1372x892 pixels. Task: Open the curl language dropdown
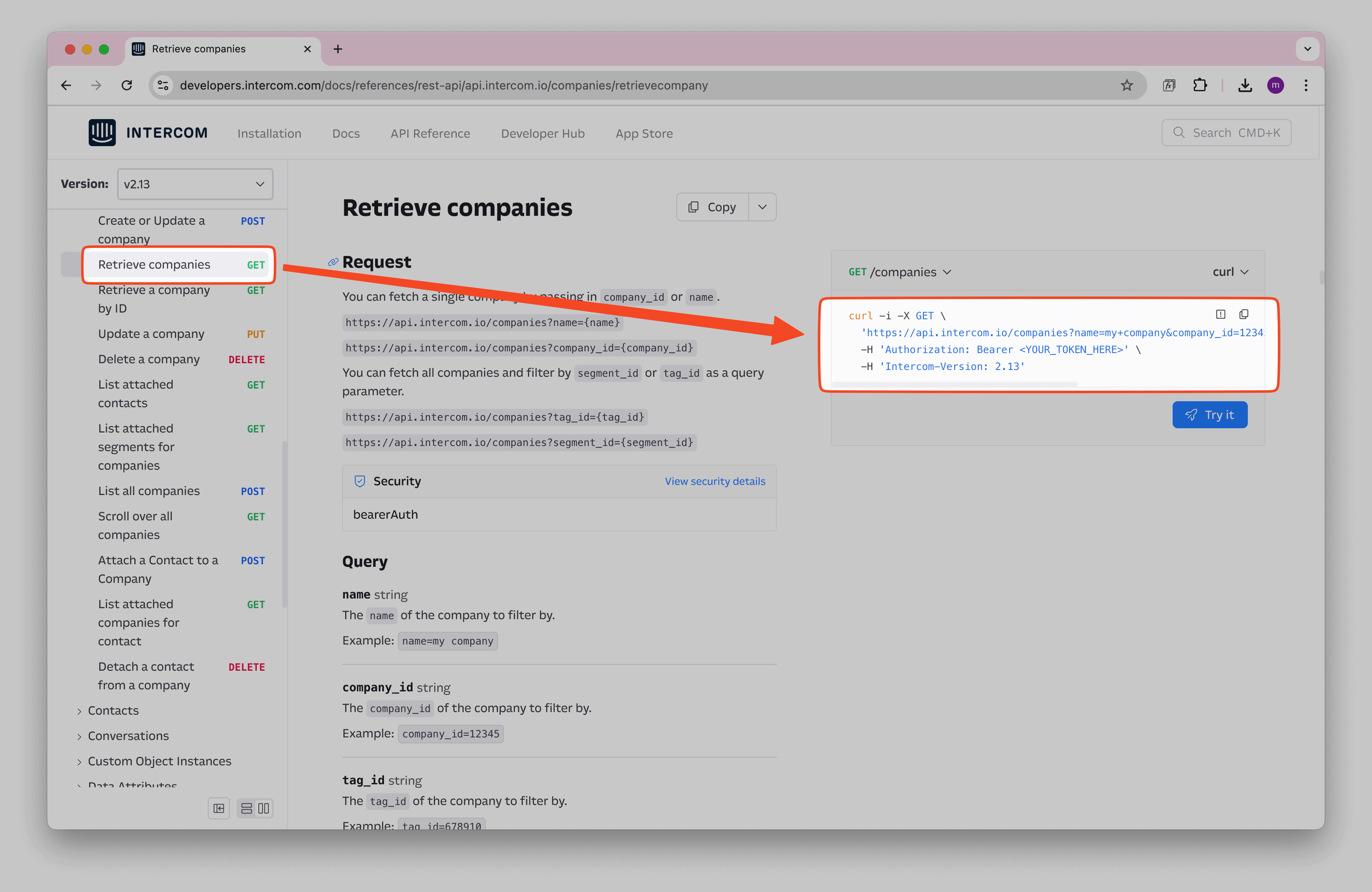1230,272
